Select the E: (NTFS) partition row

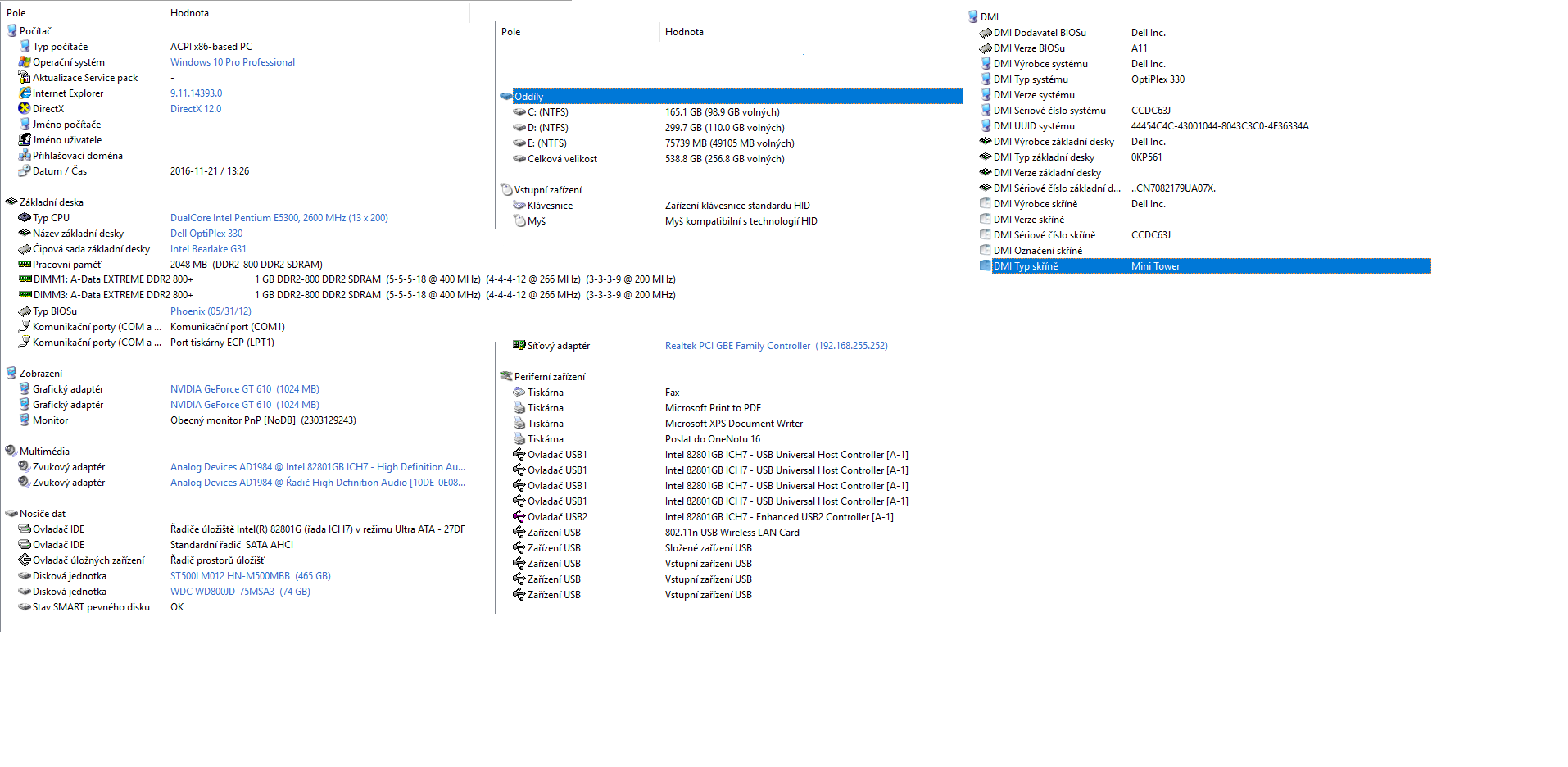[x=547, y=143]
